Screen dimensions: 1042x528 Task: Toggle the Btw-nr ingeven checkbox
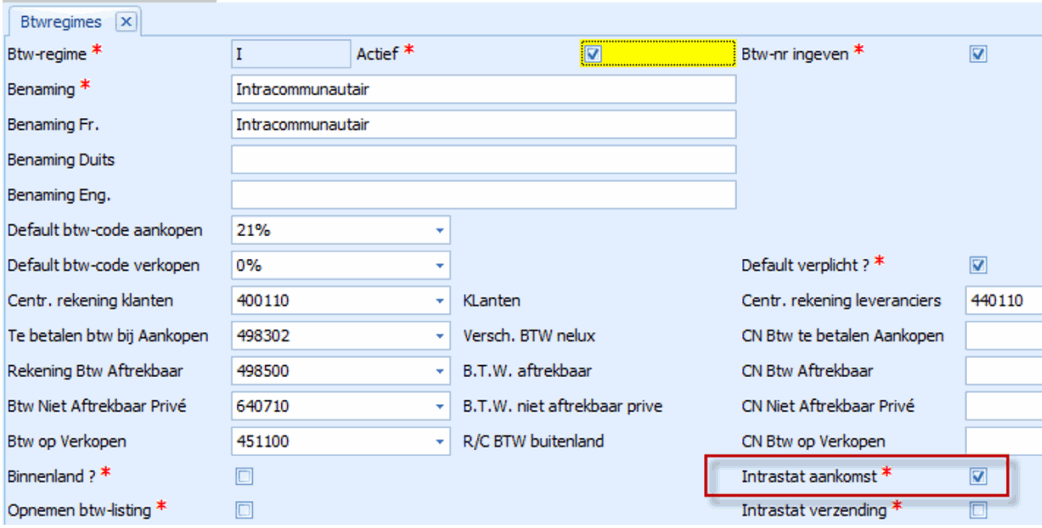[x=978, y=54]
